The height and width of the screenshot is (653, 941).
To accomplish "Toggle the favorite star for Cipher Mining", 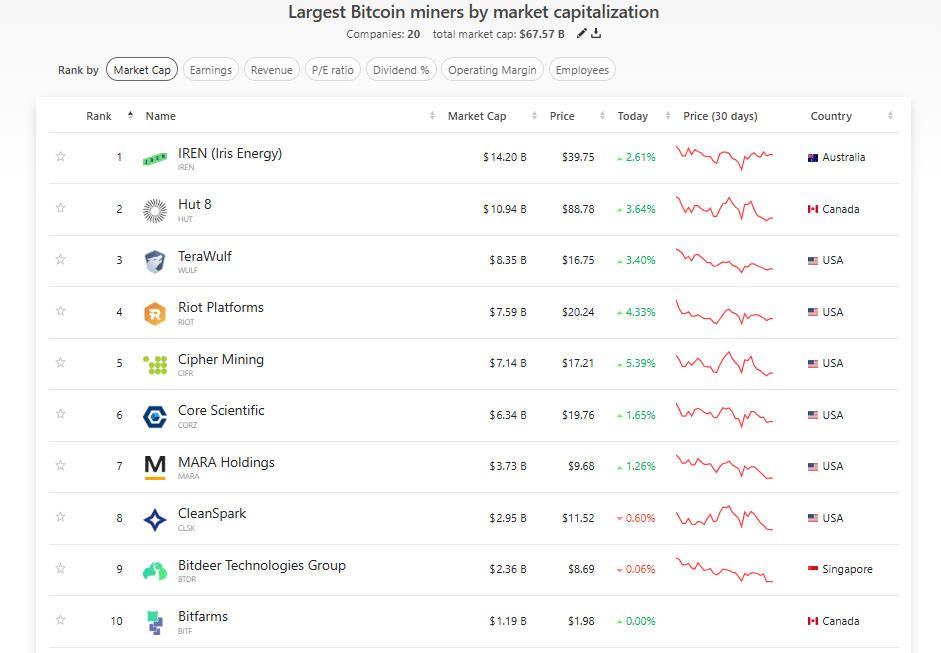I will (61, 363).
